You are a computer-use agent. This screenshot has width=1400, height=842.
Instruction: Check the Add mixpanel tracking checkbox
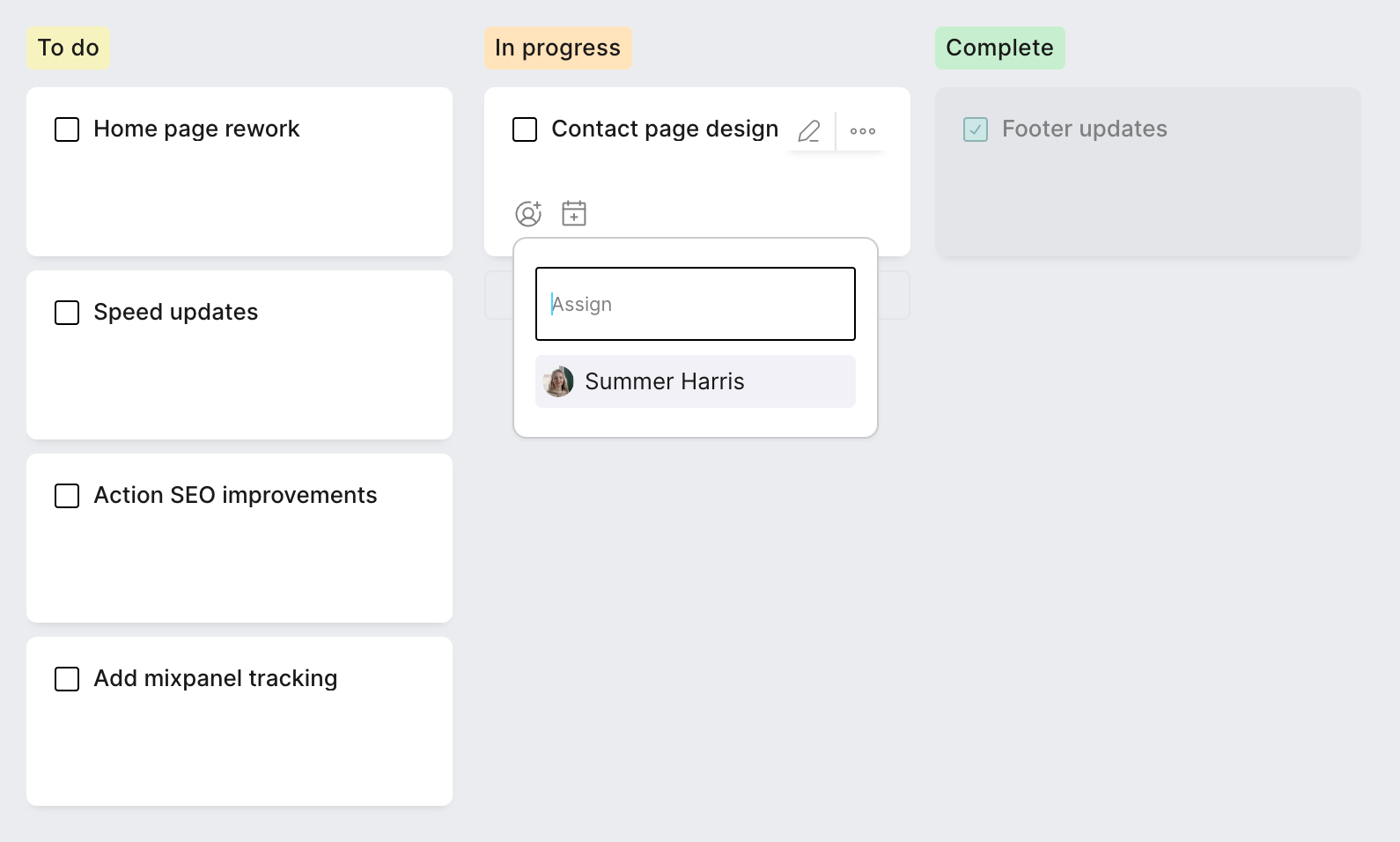[67, 679]
